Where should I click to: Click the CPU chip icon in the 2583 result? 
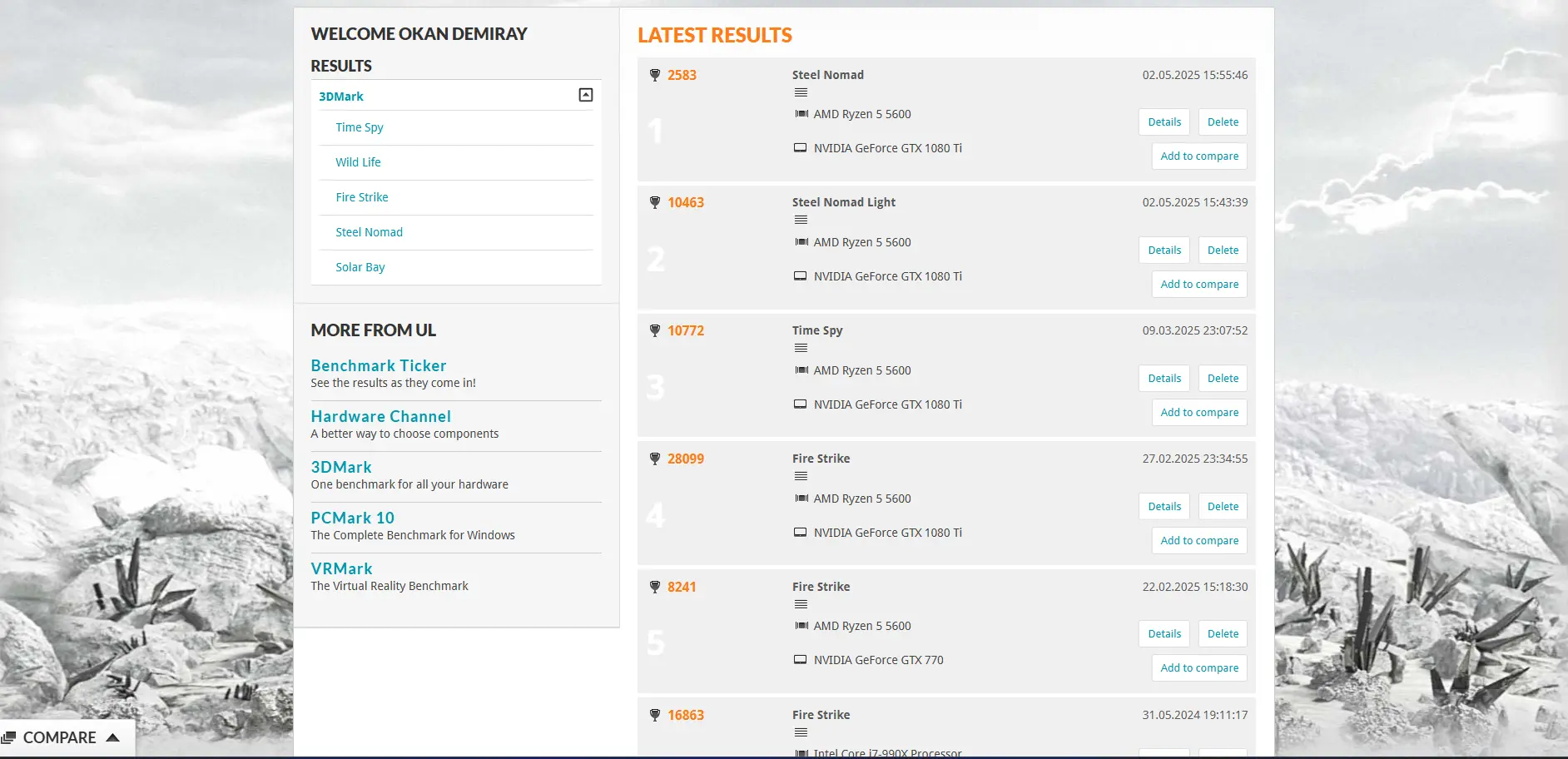point(801,114)
